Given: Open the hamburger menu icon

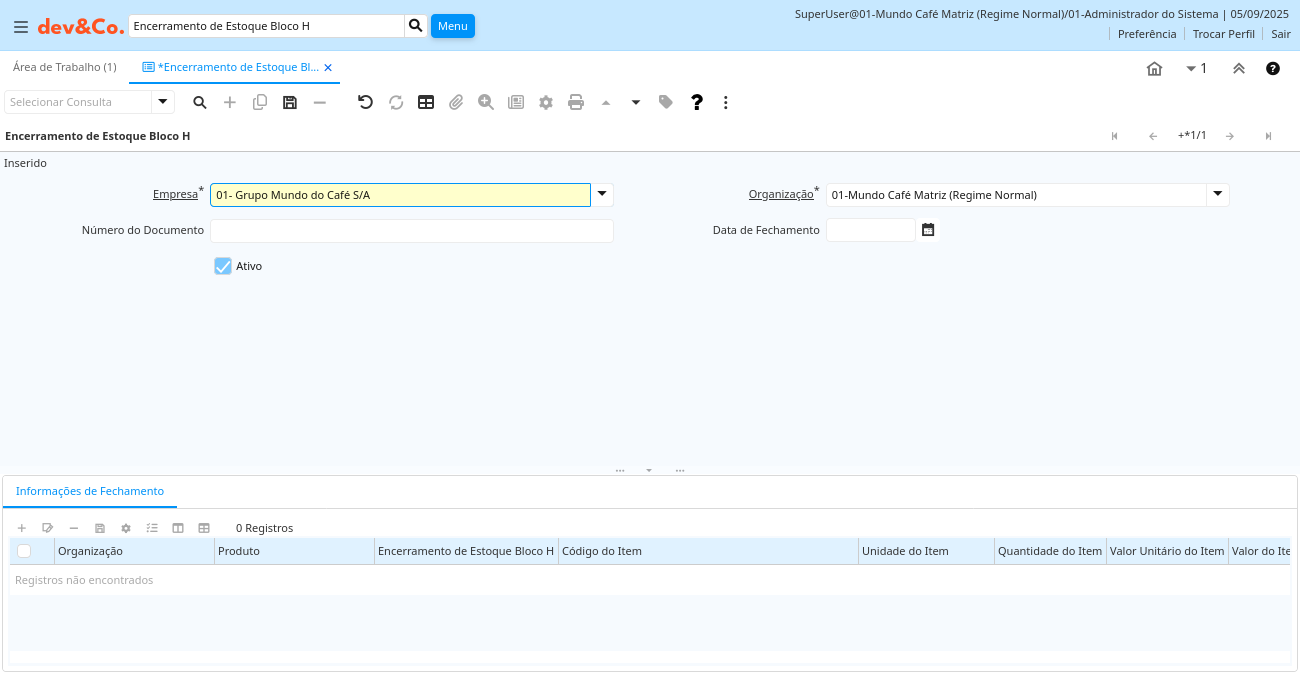Looking at the screenshot, I should [x=20, y=27].
